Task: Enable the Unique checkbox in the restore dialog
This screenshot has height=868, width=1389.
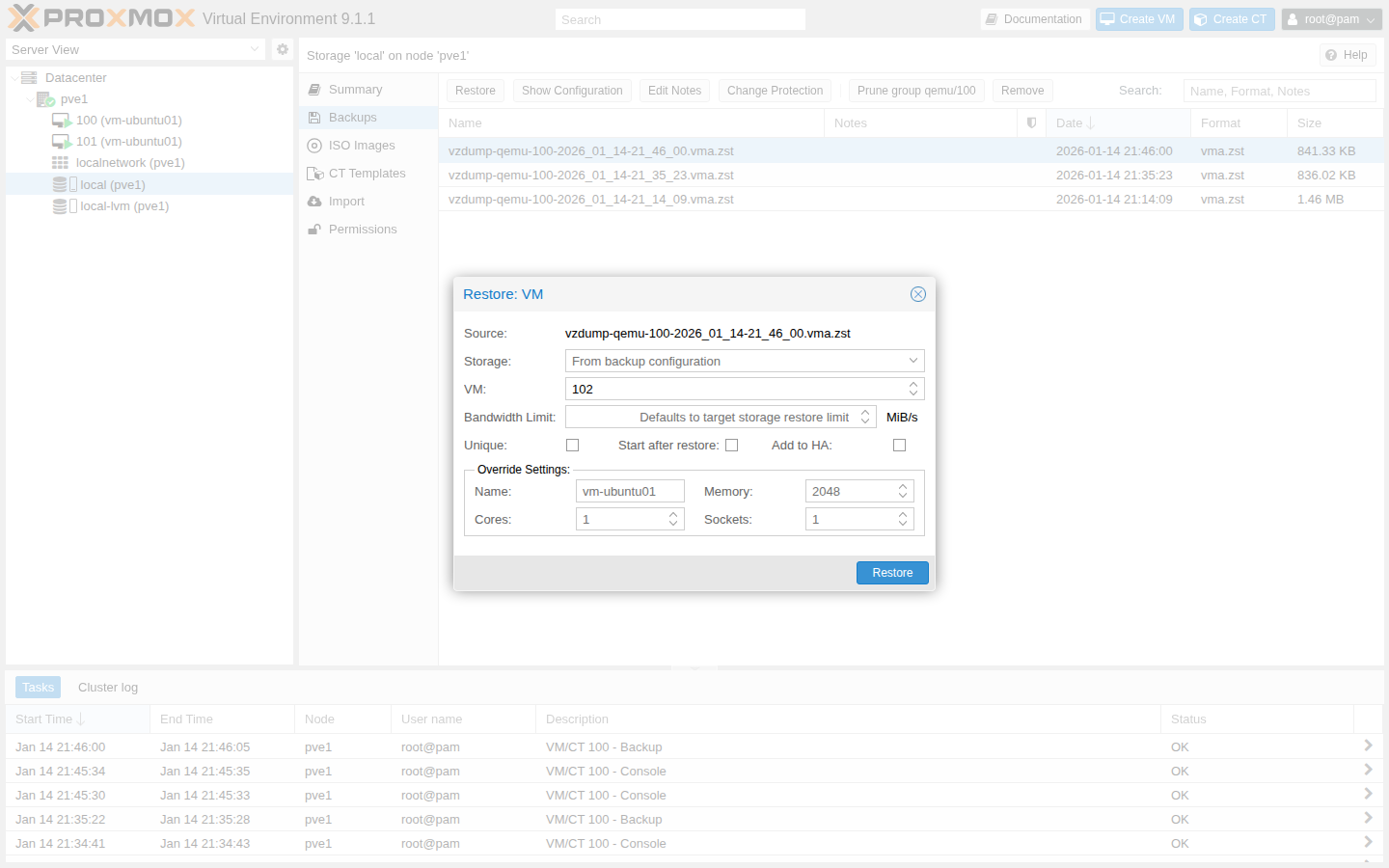Action: pyautogui.click(x=572, y=445)
